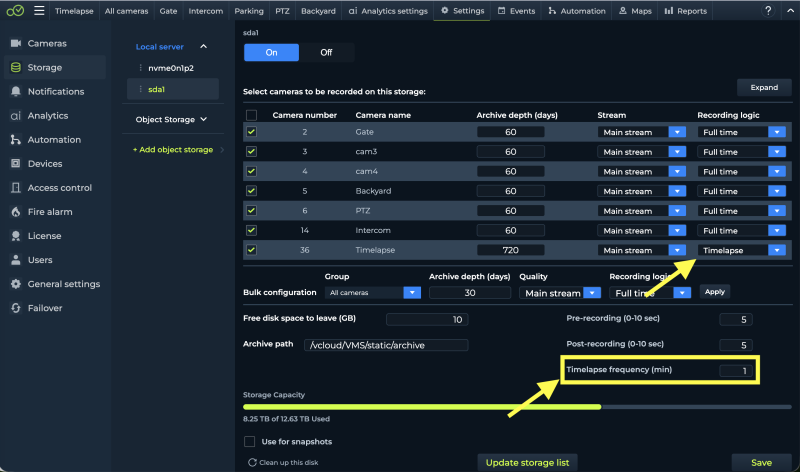800x472 pixels.
Task: Enable the Use for snapshots checkbox
Action: tap(249, 441)
